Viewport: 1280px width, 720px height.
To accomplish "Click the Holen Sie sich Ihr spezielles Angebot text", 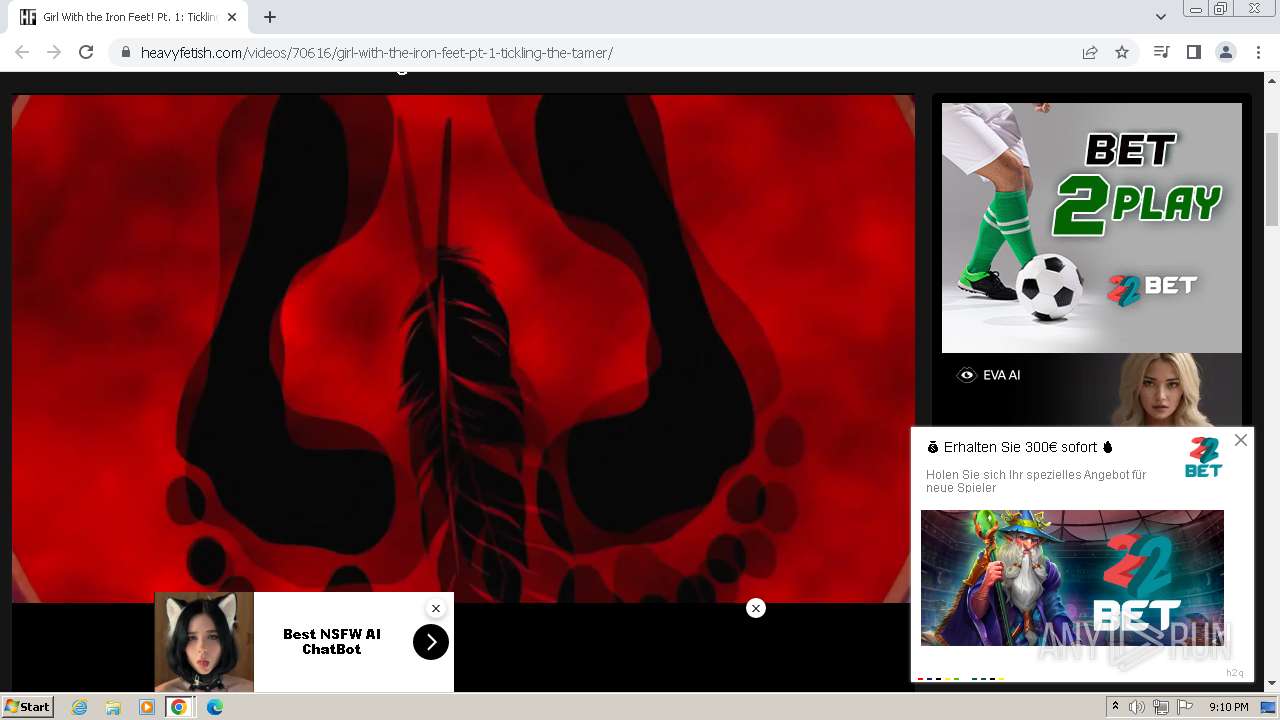I will [x=1036, y=481].
